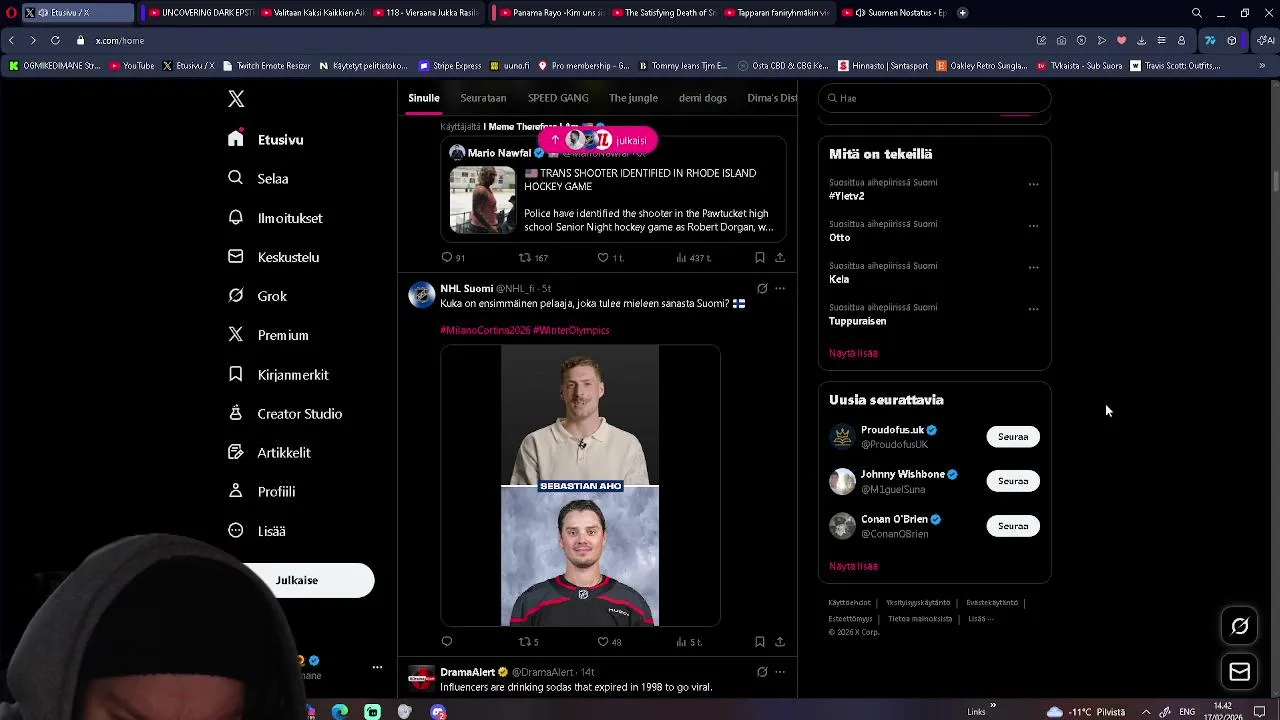This screenshot has height=720, width=1280.
Task: Open floating messages envelope button
Action: [x=1240, y=672]
